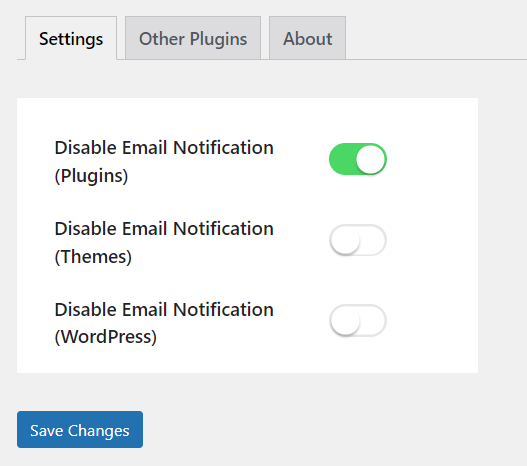Click the green track of the Plugins switch
The height and width of the screenshot is (466, 527).
point(341,159)
